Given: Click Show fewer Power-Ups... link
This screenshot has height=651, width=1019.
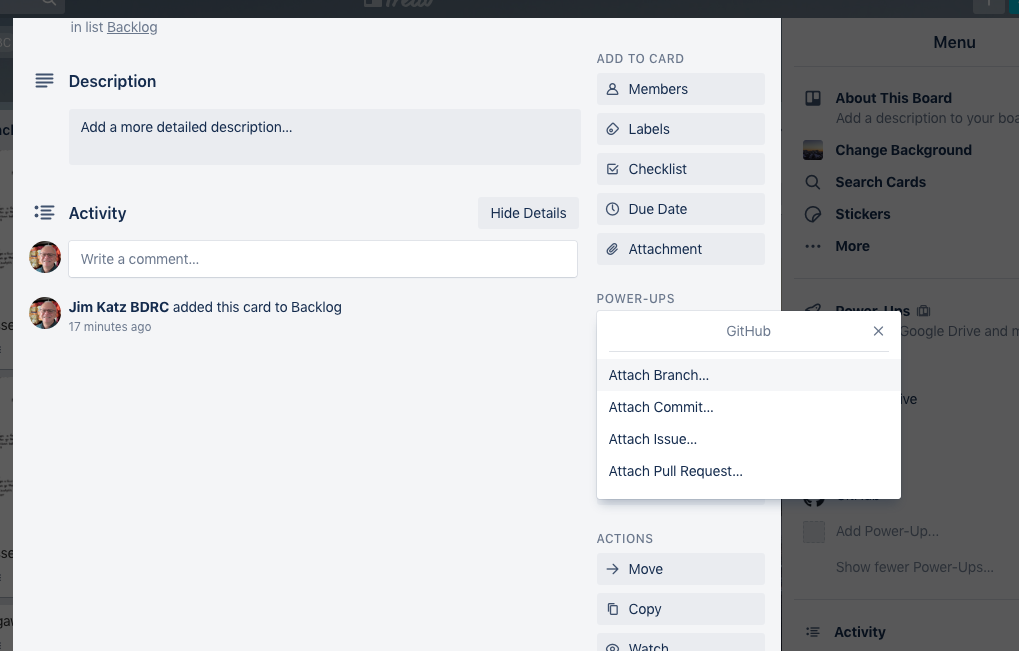Looking at the screenshot, I should [914, 567].
